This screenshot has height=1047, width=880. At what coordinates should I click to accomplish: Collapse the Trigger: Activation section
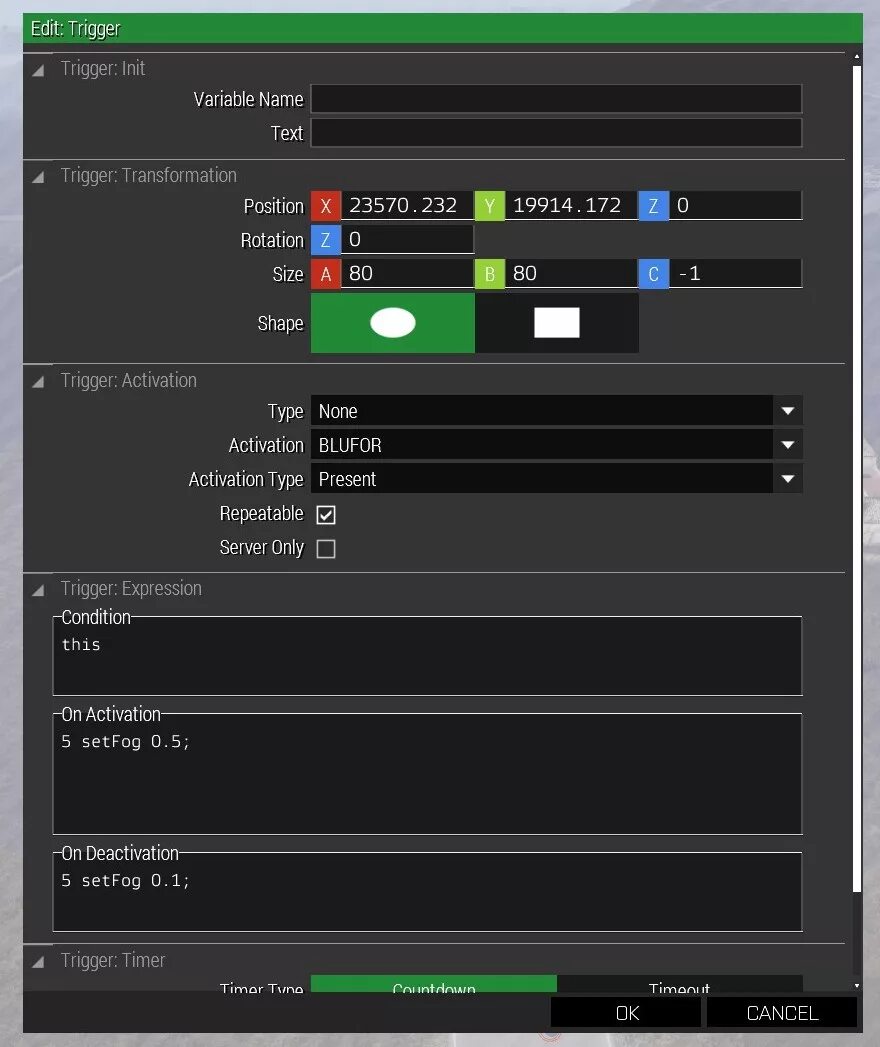click(x=38, y=381)
